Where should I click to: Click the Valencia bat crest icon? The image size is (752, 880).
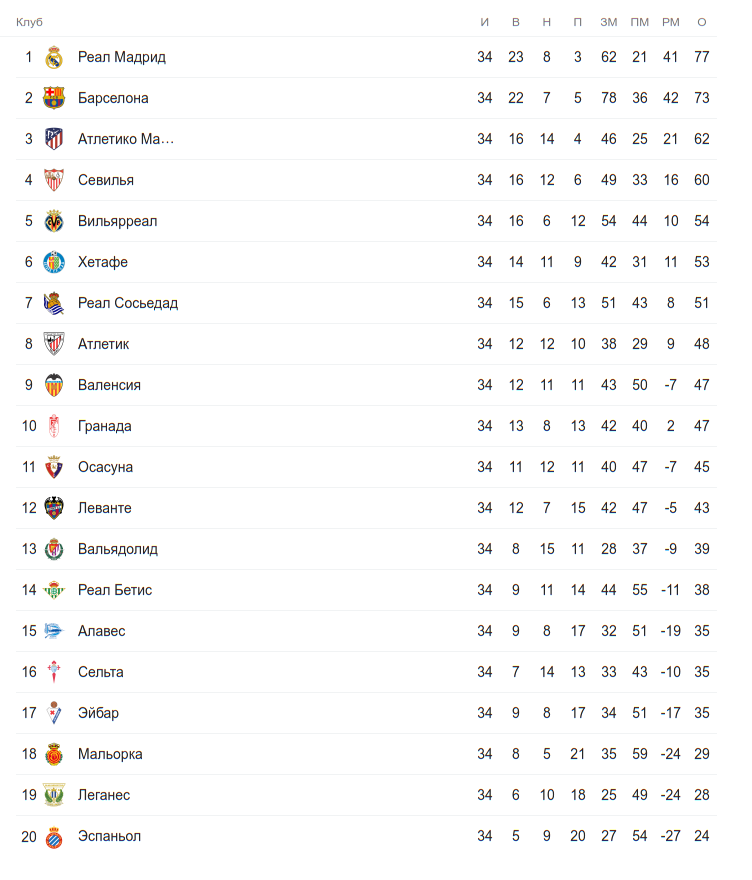54,385
